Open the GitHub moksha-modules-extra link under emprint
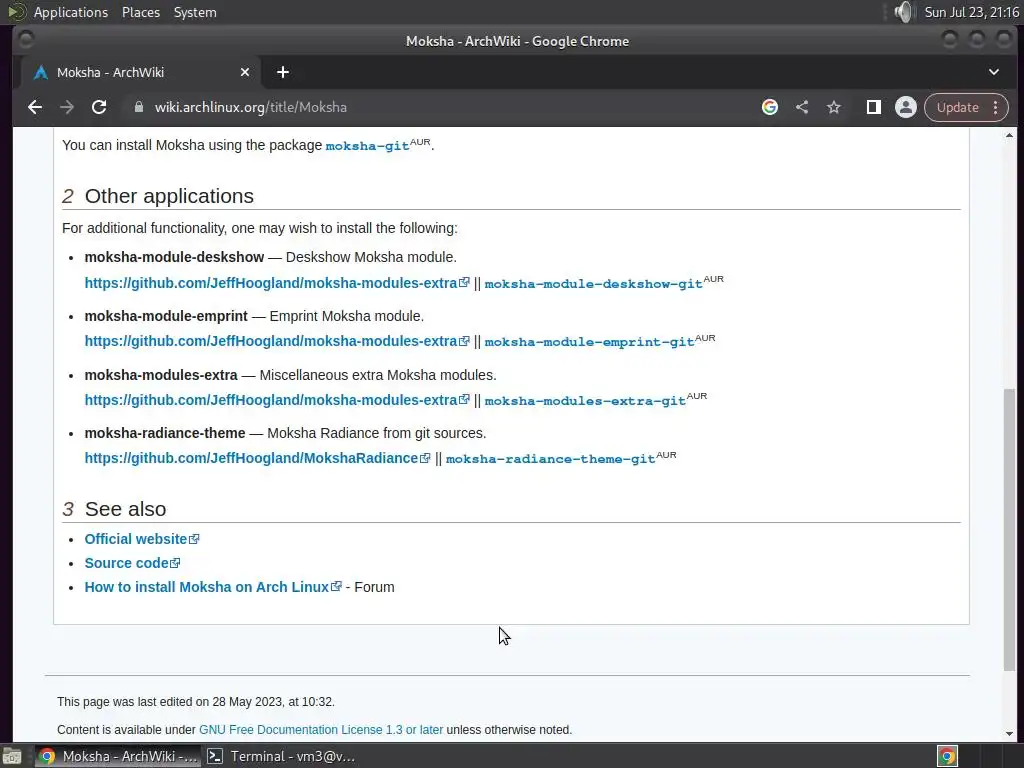1024x768 pixels. click(277, 341)
